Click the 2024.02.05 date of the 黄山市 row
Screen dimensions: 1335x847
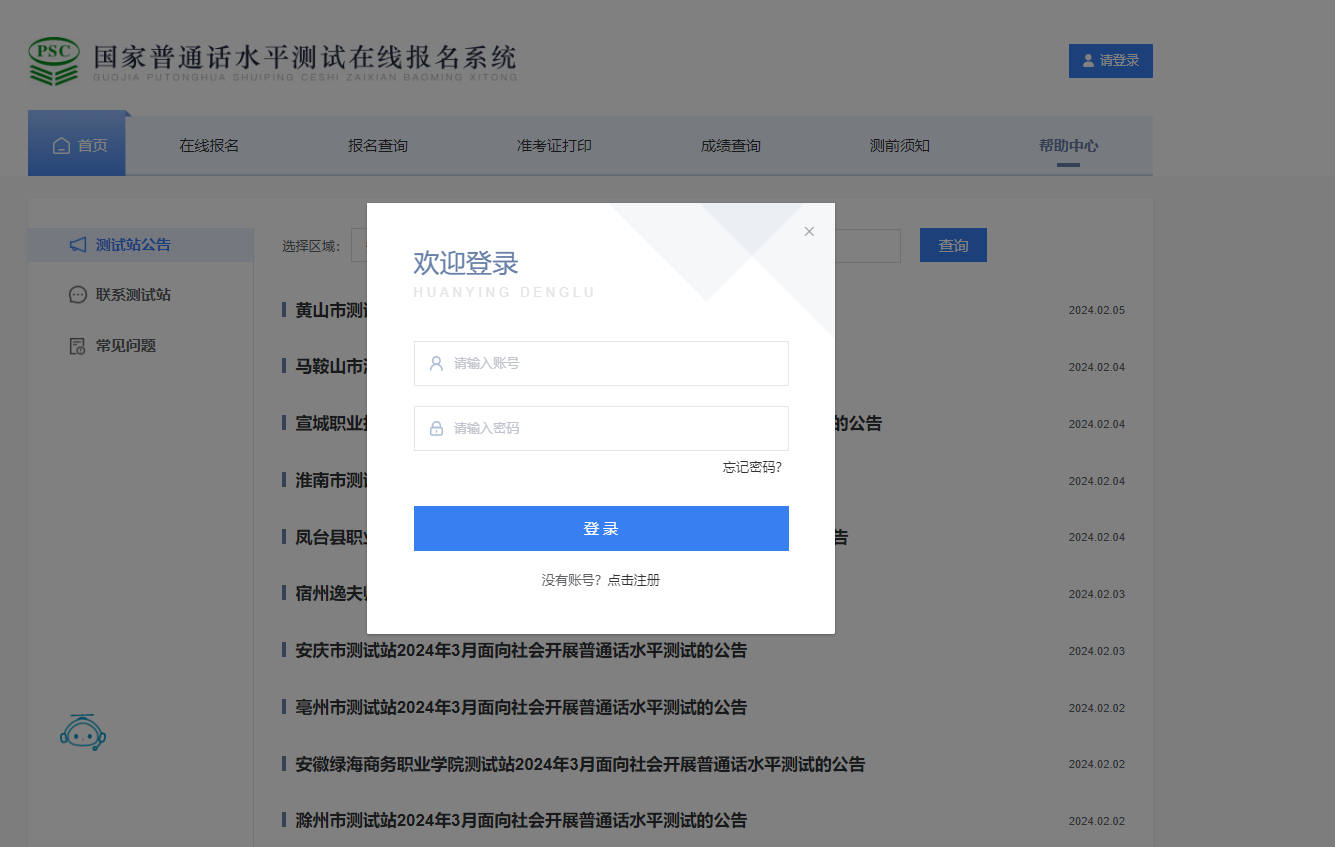pyautogui.click(x=1096, y=310)
